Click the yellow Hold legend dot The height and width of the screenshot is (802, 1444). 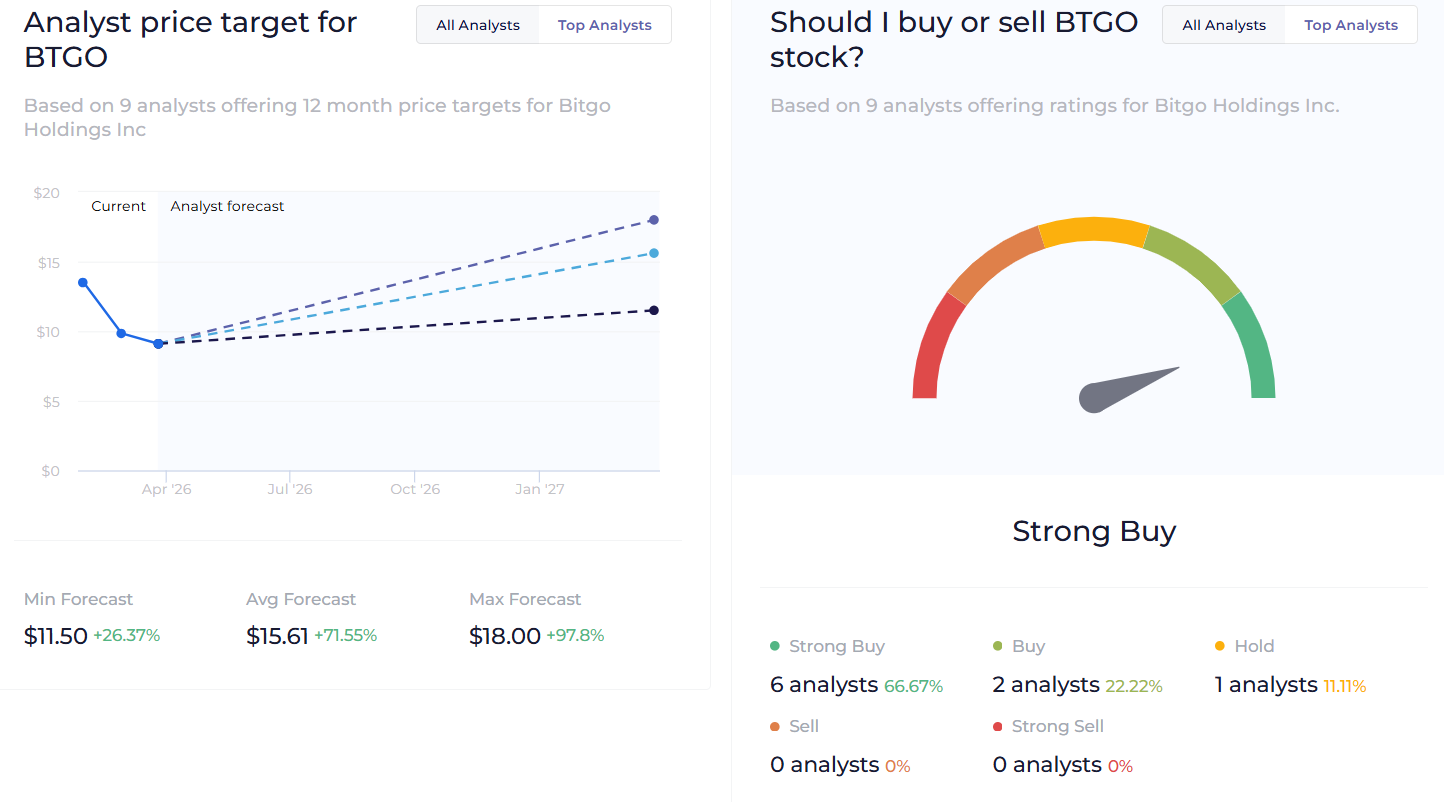click(1220, 646)
